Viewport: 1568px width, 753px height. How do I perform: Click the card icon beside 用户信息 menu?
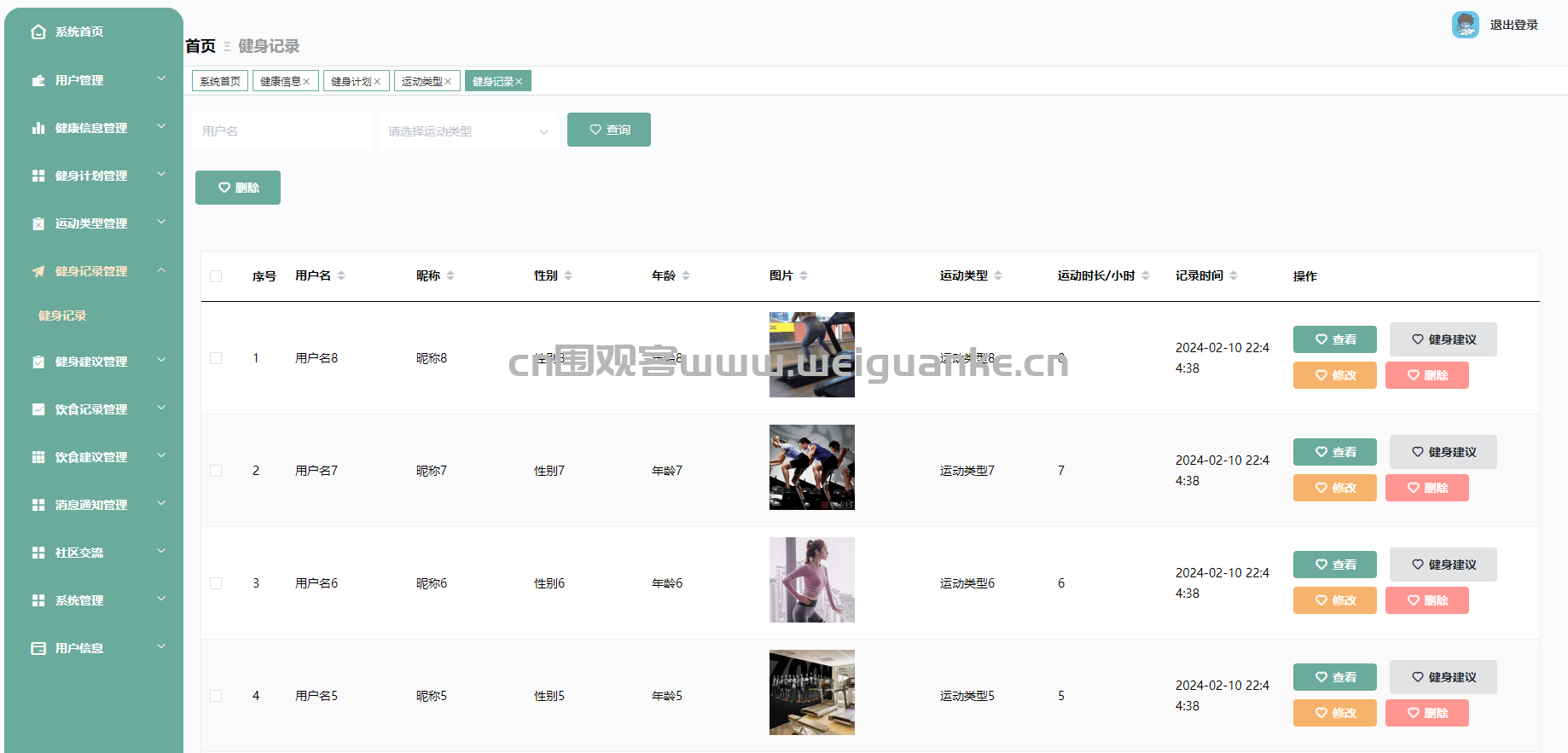click(38, 648)
